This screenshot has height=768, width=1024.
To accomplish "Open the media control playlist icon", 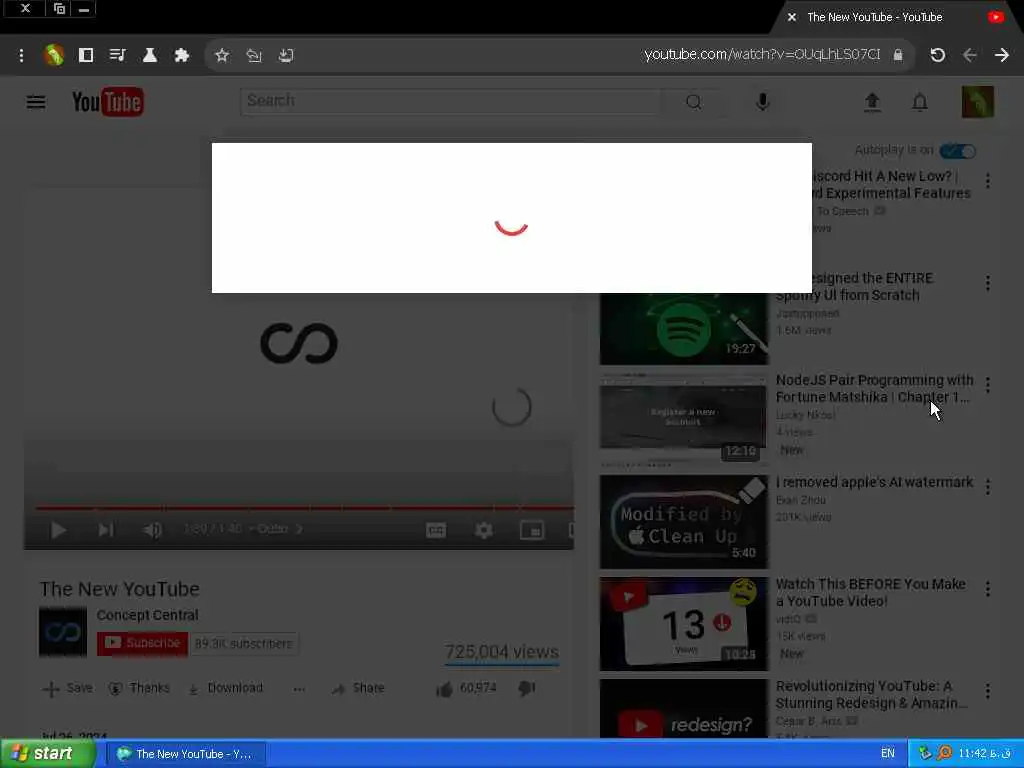I will [x=118, y=55].
